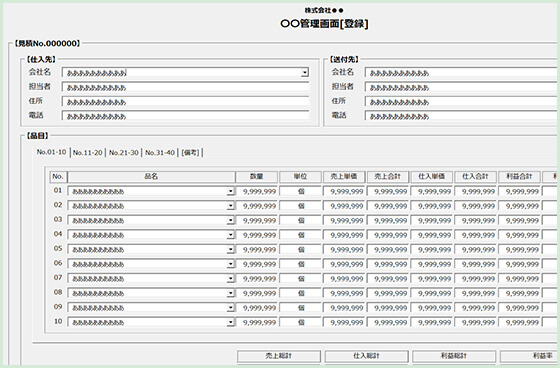560x368 pixels.
Task: Click the 利益合計 field in row 07
Action: coord(520,279)
